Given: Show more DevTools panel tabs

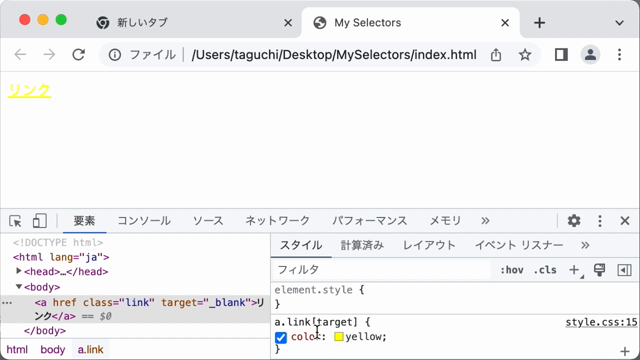Looking at the screenshot, I should [485, 221].
